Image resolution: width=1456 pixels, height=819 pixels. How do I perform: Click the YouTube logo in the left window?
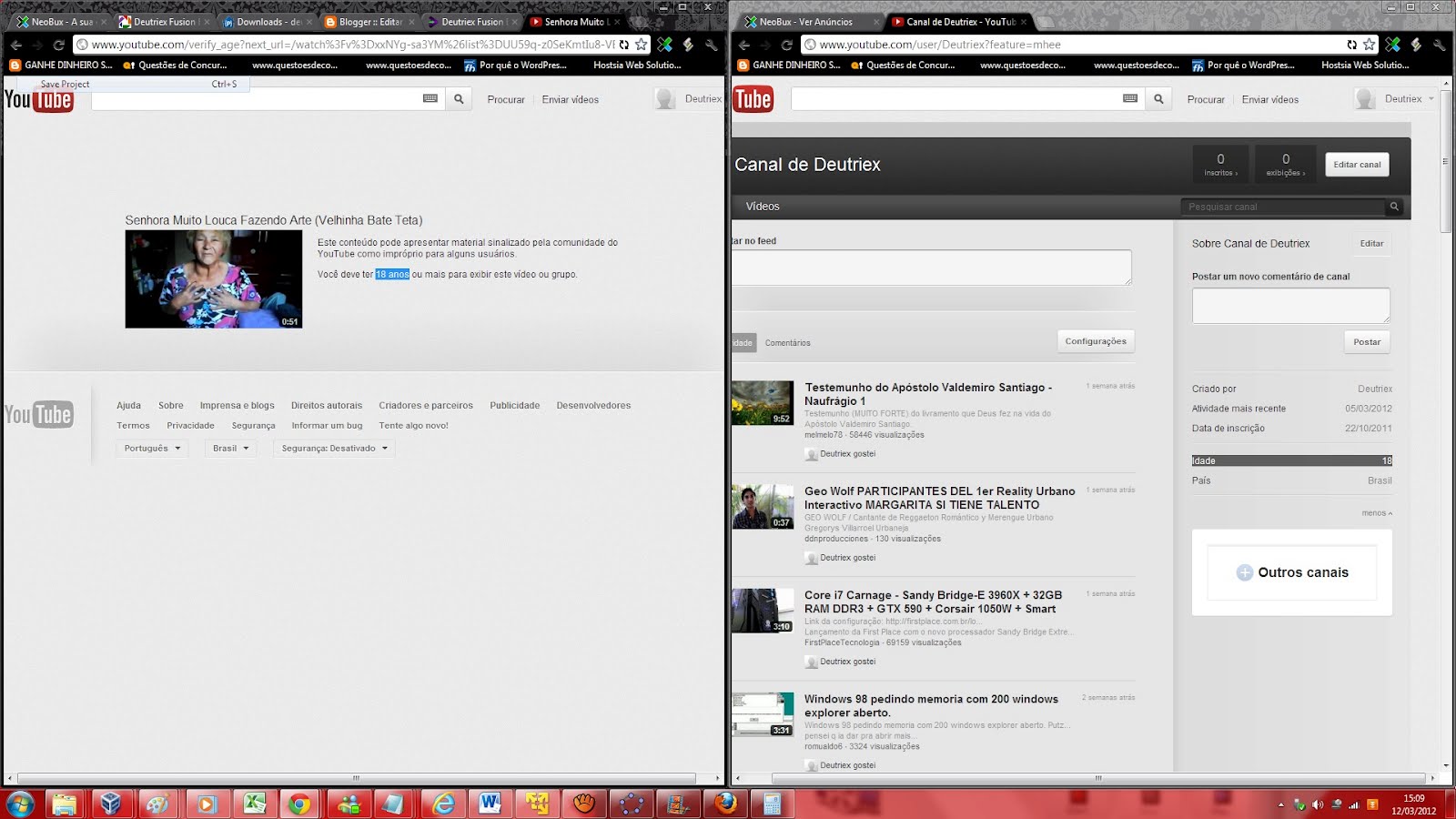(x=38, y=99)
